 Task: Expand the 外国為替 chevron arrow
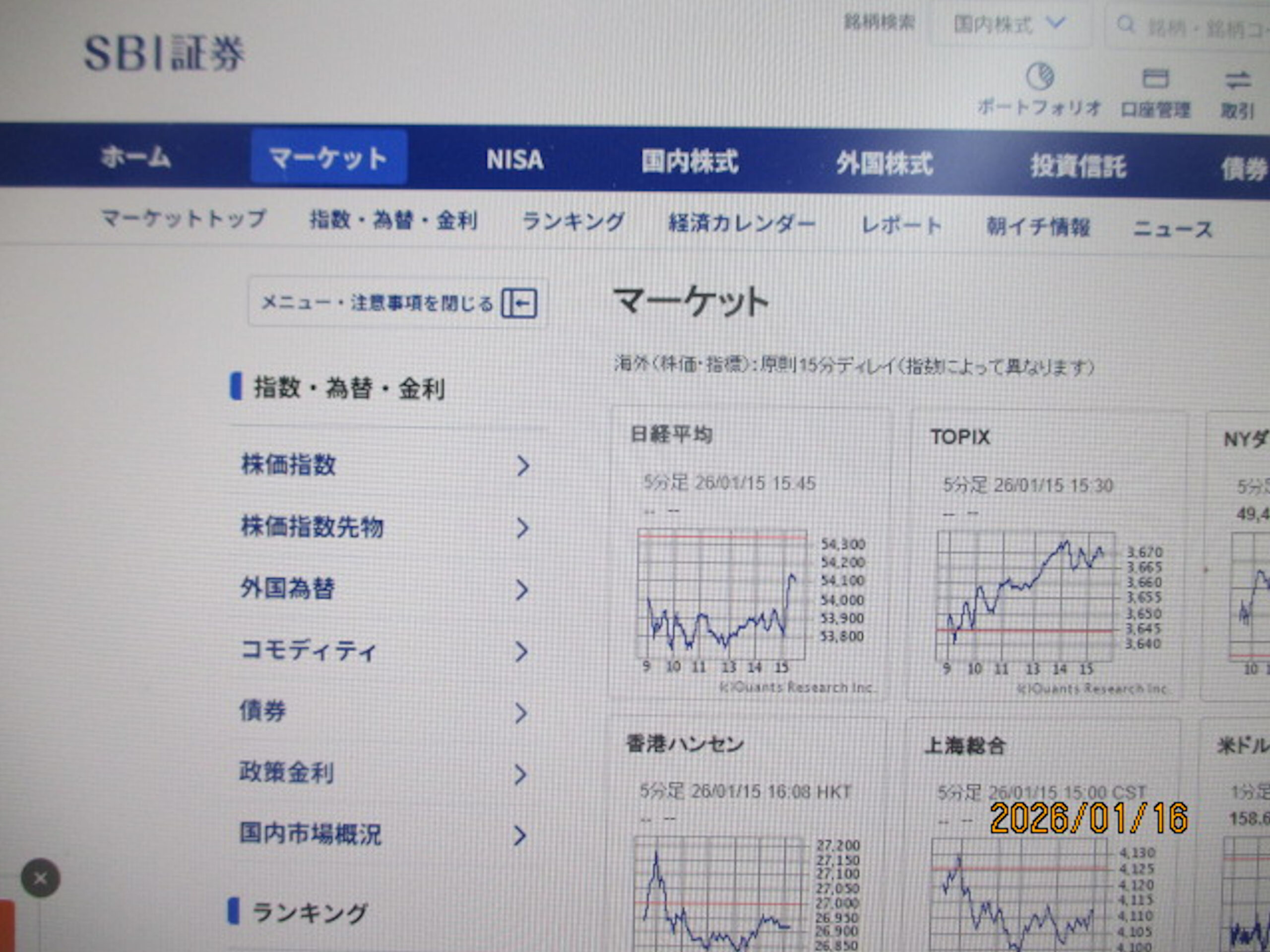521,590
